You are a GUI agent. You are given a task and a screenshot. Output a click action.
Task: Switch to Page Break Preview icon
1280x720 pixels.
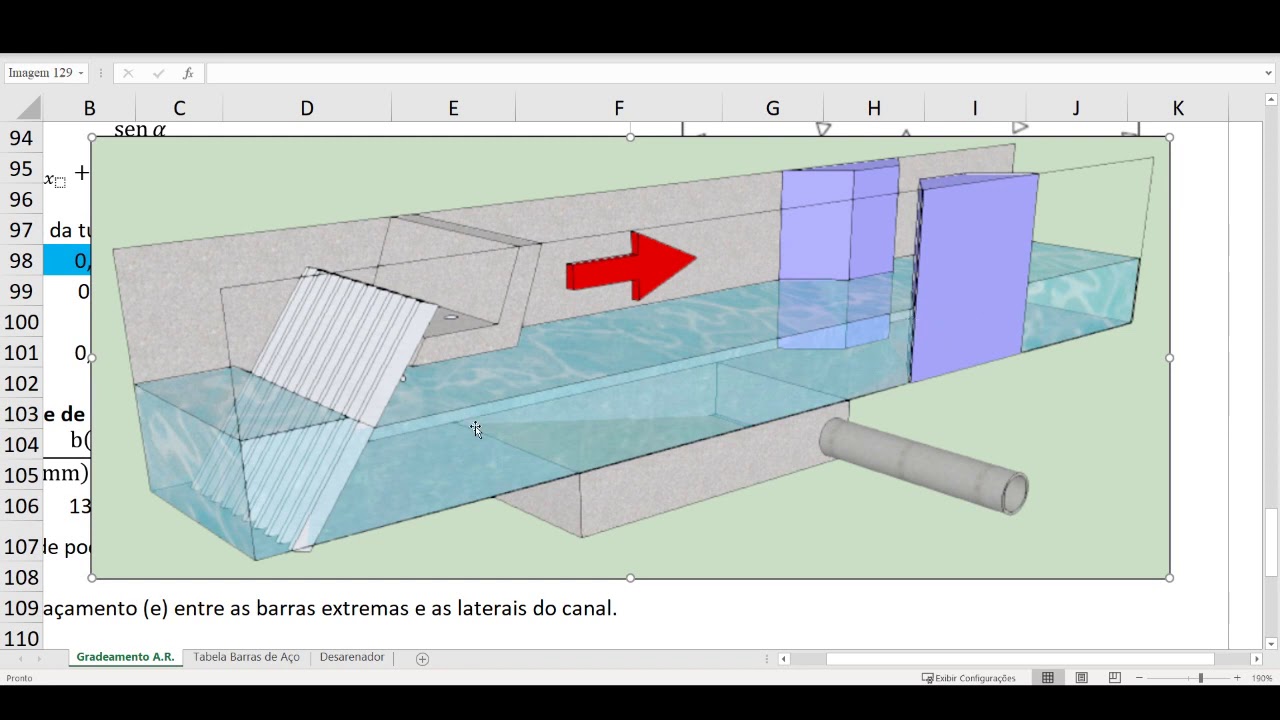[x=1114, y=678]
